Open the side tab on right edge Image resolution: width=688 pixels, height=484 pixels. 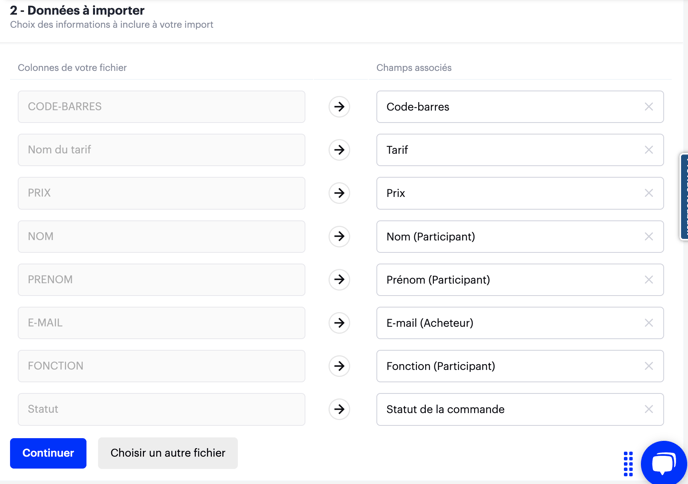(x=684, y=196)
